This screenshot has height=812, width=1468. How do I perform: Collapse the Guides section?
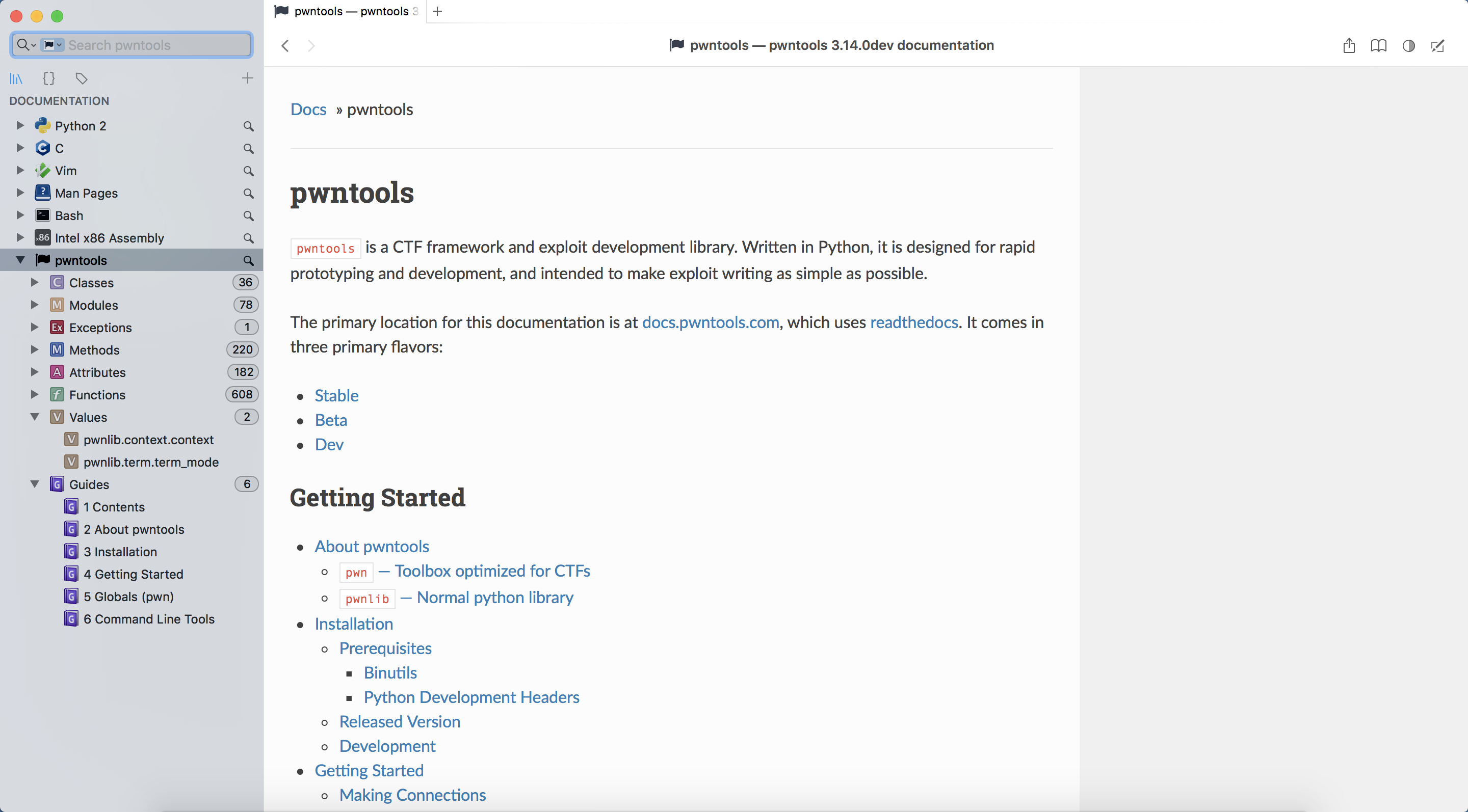35,483
